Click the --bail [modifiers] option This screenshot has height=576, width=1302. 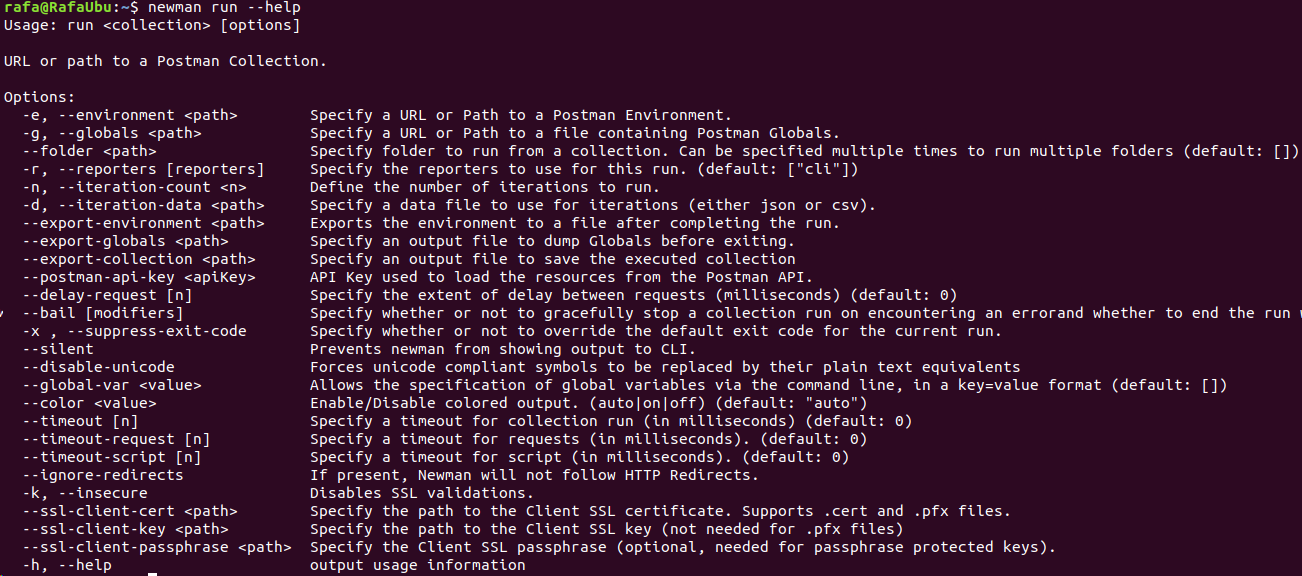pyautogui.click(x=102, y=313)
